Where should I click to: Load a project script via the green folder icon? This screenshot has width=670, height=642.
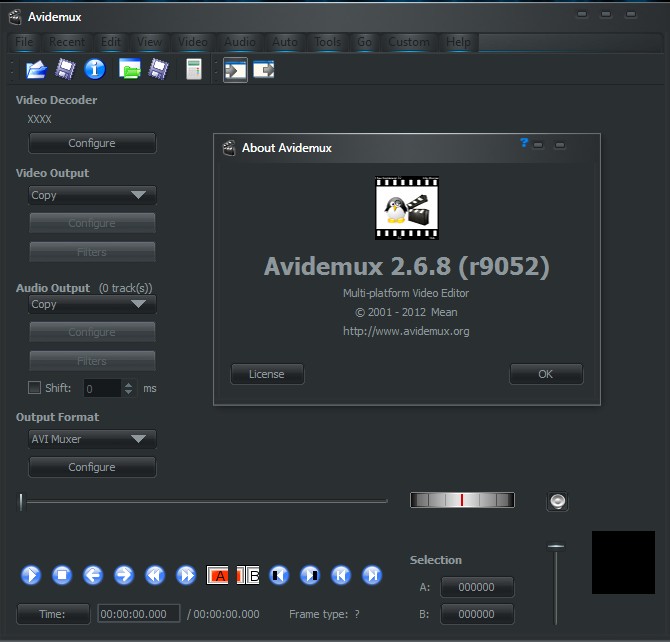pos(130,69)
